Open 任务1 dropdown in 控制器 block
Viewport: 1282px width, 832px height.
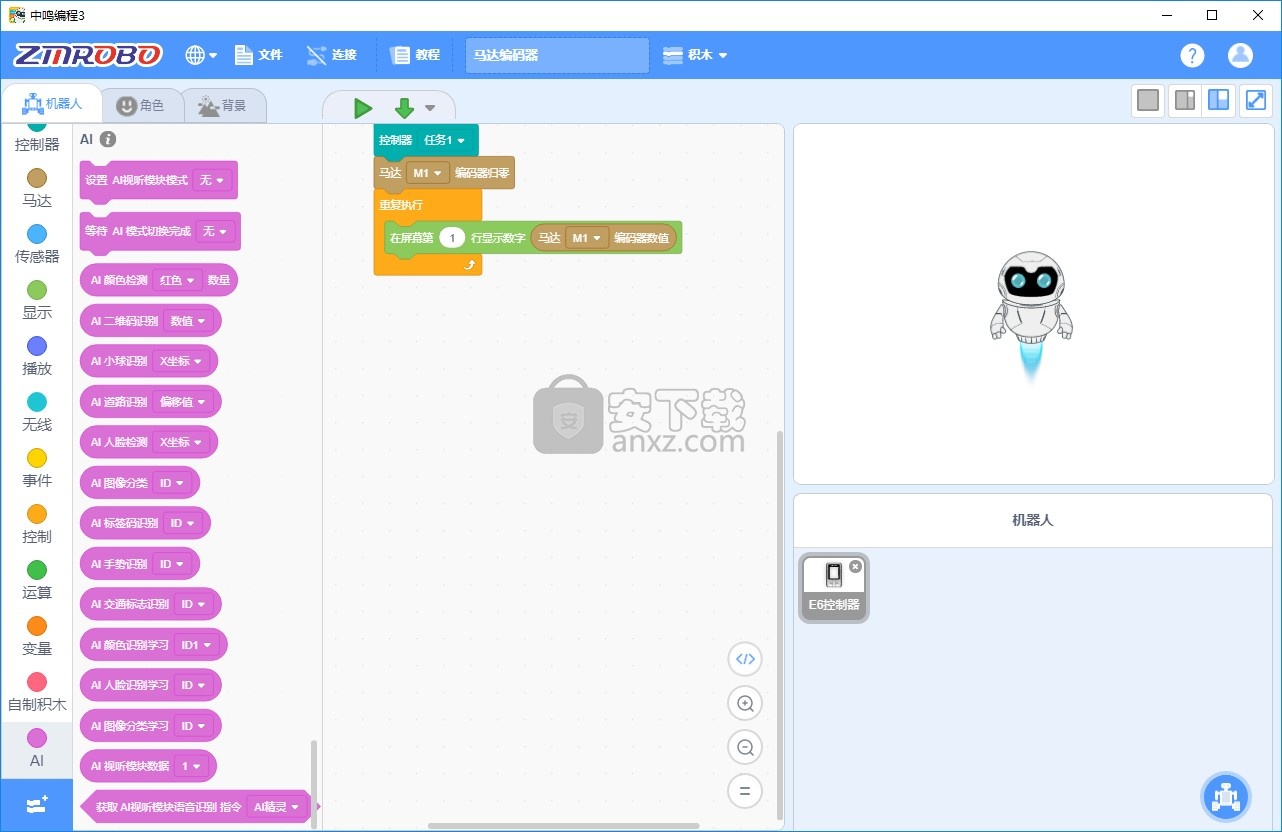[x=445, y=140]
